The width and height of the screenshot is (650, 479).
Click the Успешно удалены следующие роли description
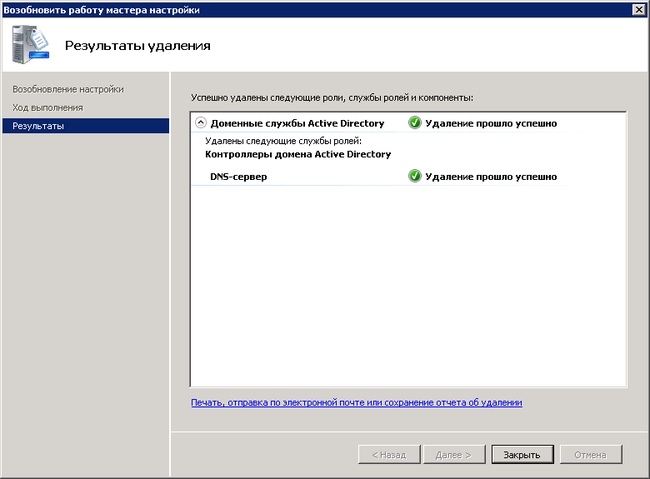(x=332, y=98)
